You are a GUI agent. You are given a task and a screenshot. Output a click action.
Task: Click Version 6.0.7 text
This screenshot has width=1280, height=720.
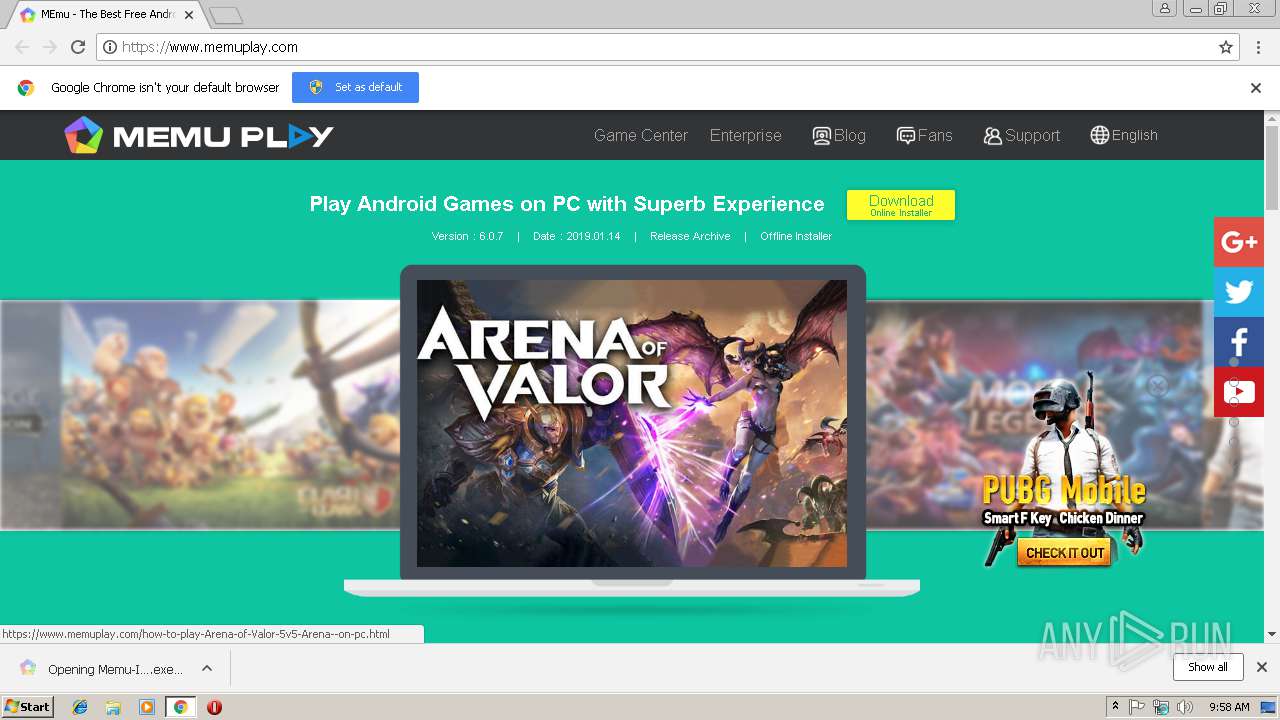coord(467,236)
